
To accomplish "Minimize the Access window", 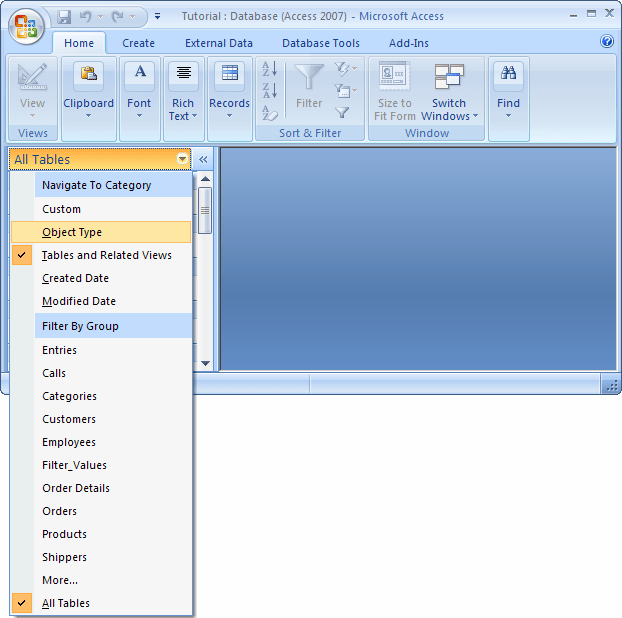I will pos(573,15).
